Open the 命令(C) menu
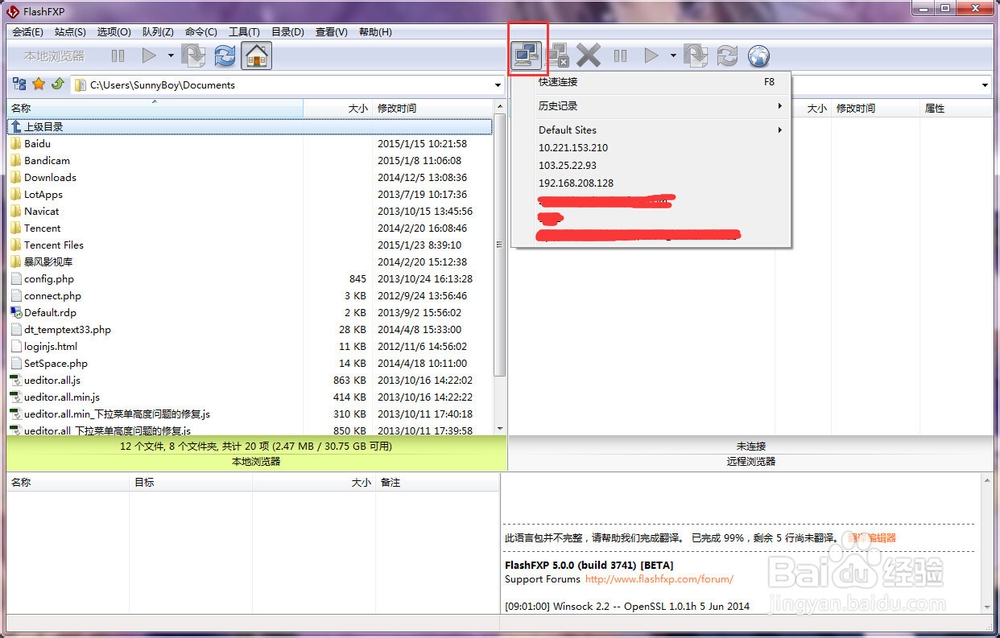The height and width of the screenshot is (638, 1000). pos(201,32)
